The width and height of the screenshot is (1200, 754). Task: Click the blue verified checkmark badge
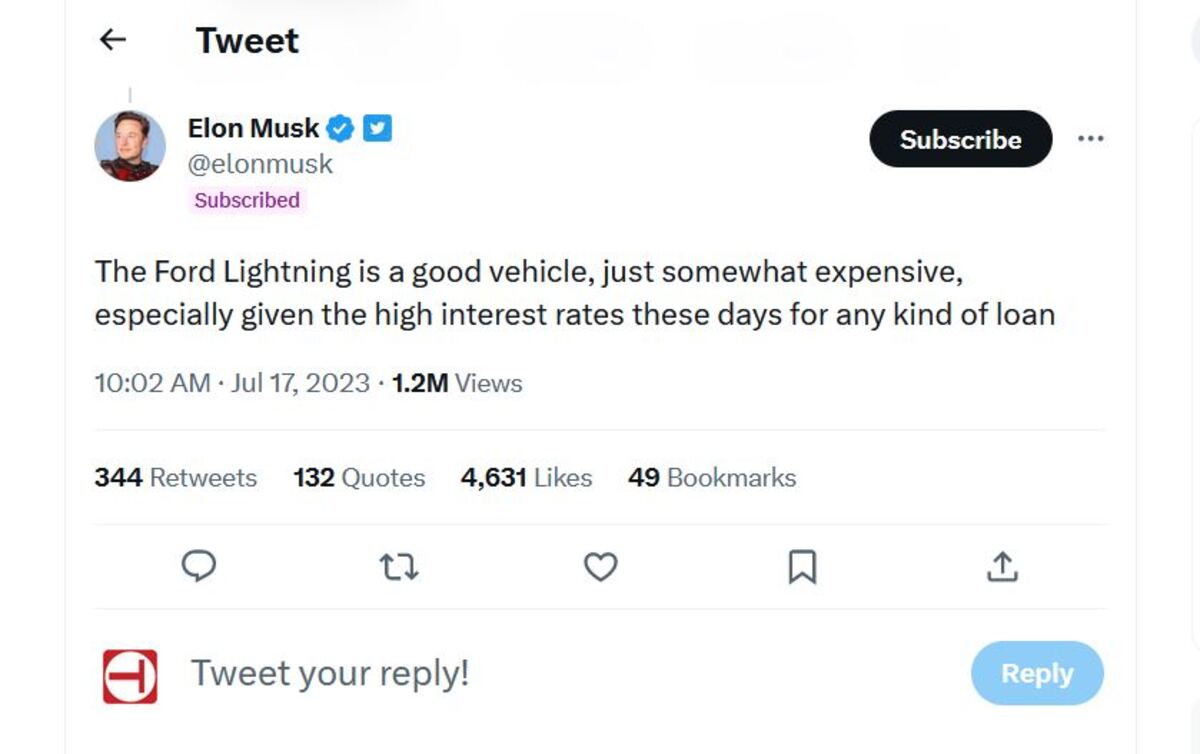click(x=341, y=128)
